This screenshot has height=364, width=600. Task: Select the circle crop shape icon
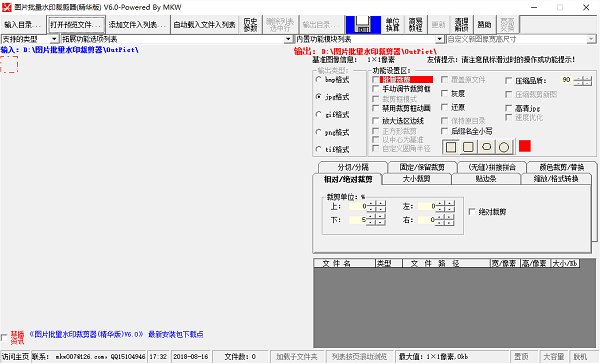pyautogui.click(x=504, y=147)
